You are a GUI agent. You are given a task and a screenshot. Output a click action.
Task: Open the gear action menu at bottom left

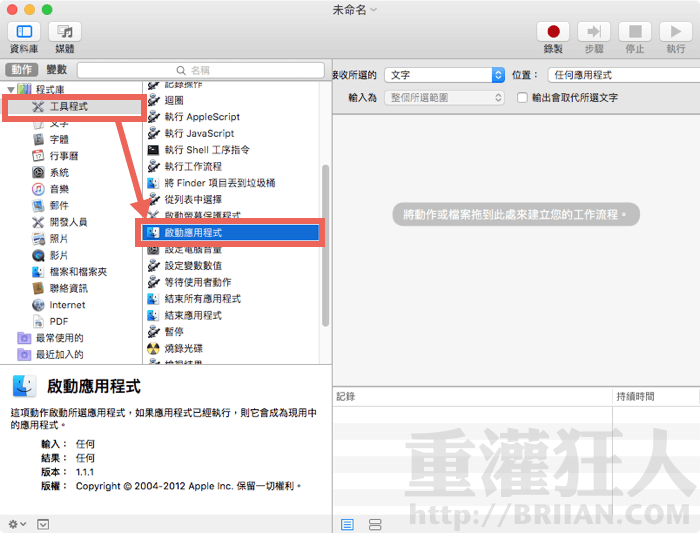[x=15, y=524]
